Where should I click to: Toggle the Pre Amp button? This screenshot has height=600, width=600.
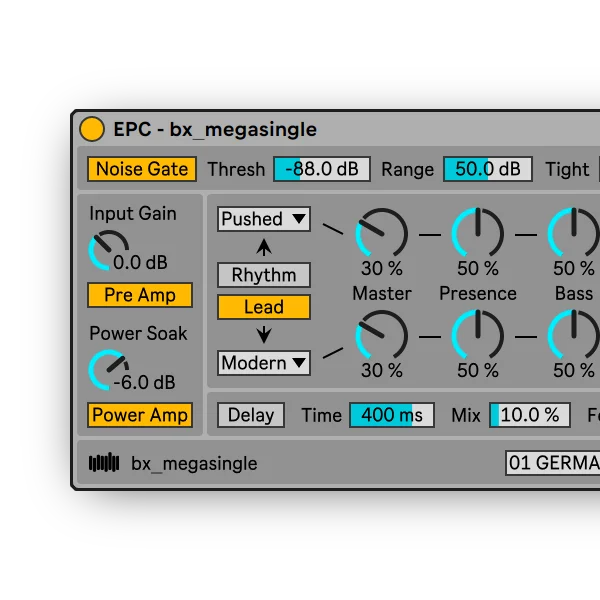coord(140,295)
